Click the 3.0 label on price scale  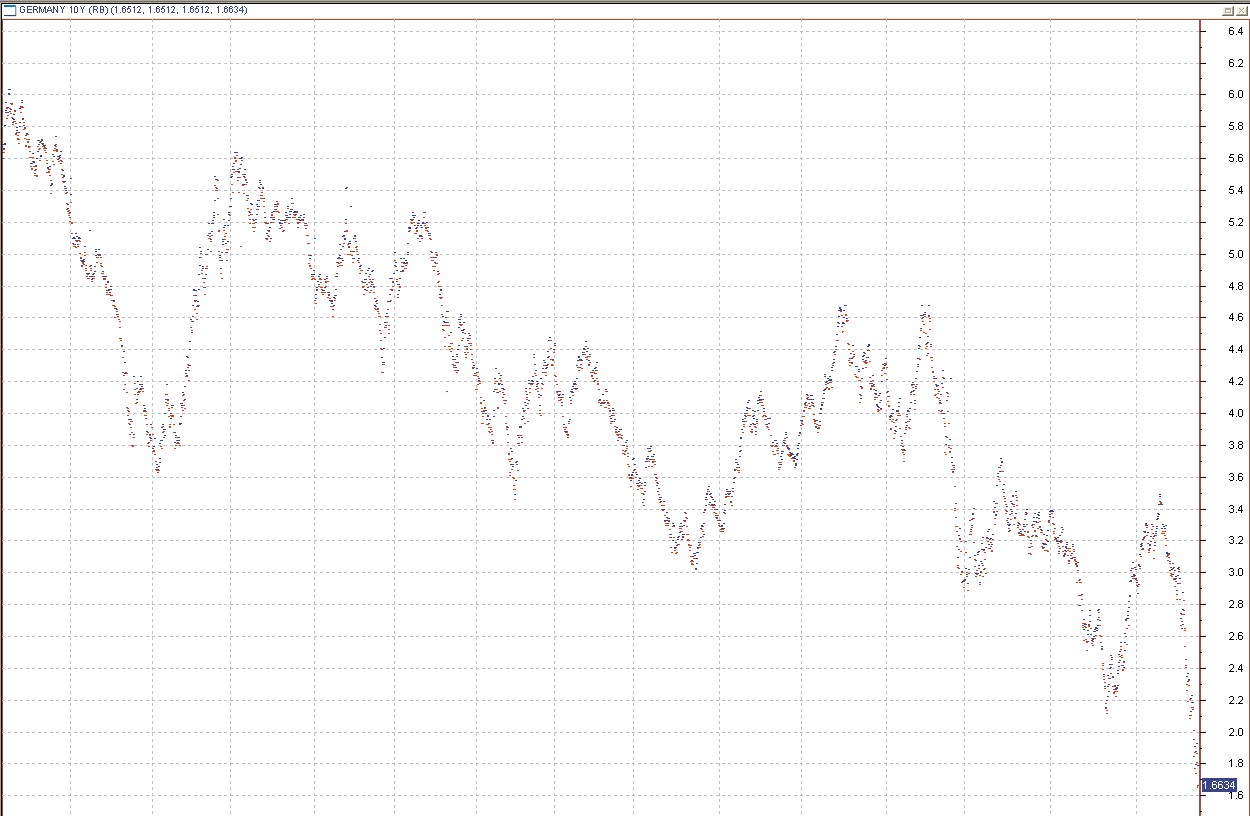(1235, 573)
